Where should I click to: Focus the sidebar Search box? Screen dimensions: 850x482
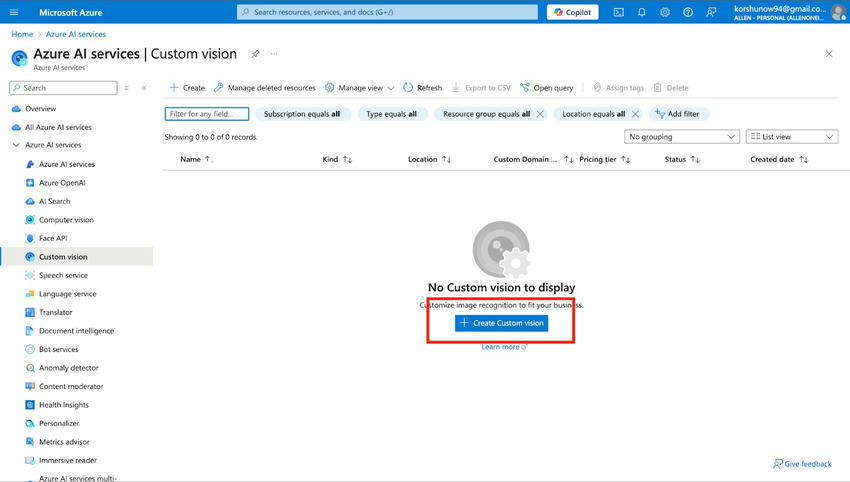(63, 88)
